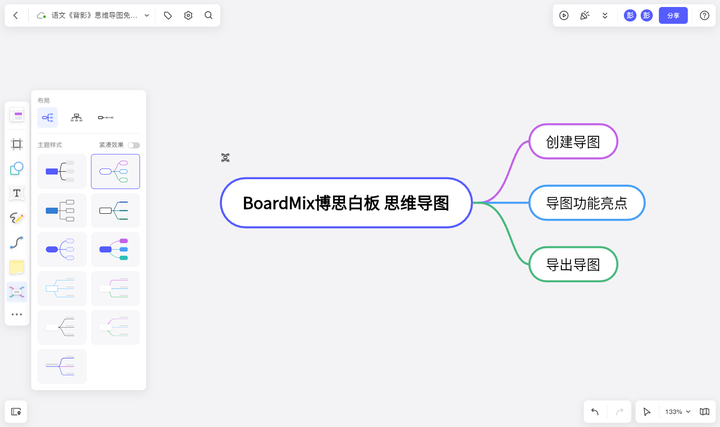The width and height of the screenshot is (720, 427).
Task: Select the frame tool
Action: click(17, 144)
